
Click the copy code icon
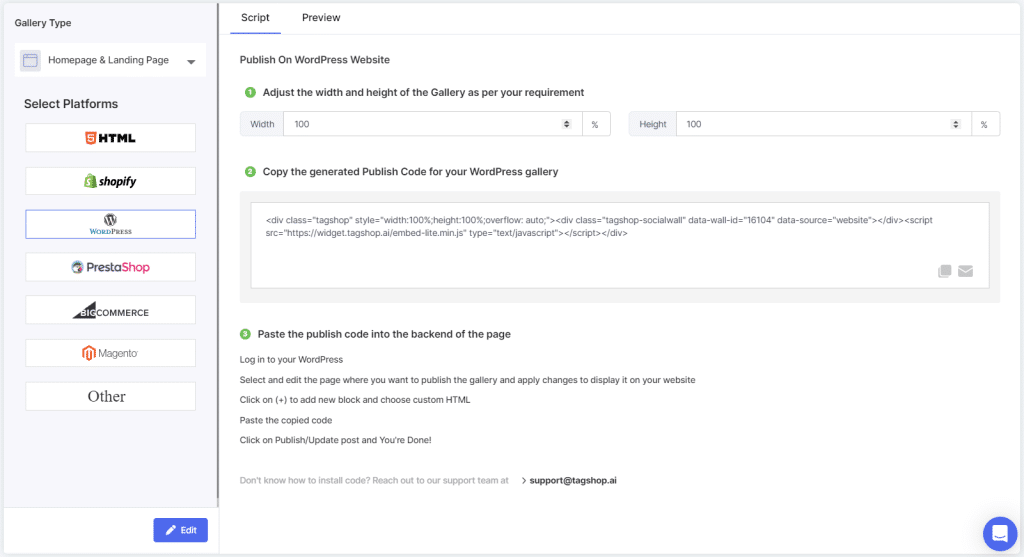tap(945, 271)
